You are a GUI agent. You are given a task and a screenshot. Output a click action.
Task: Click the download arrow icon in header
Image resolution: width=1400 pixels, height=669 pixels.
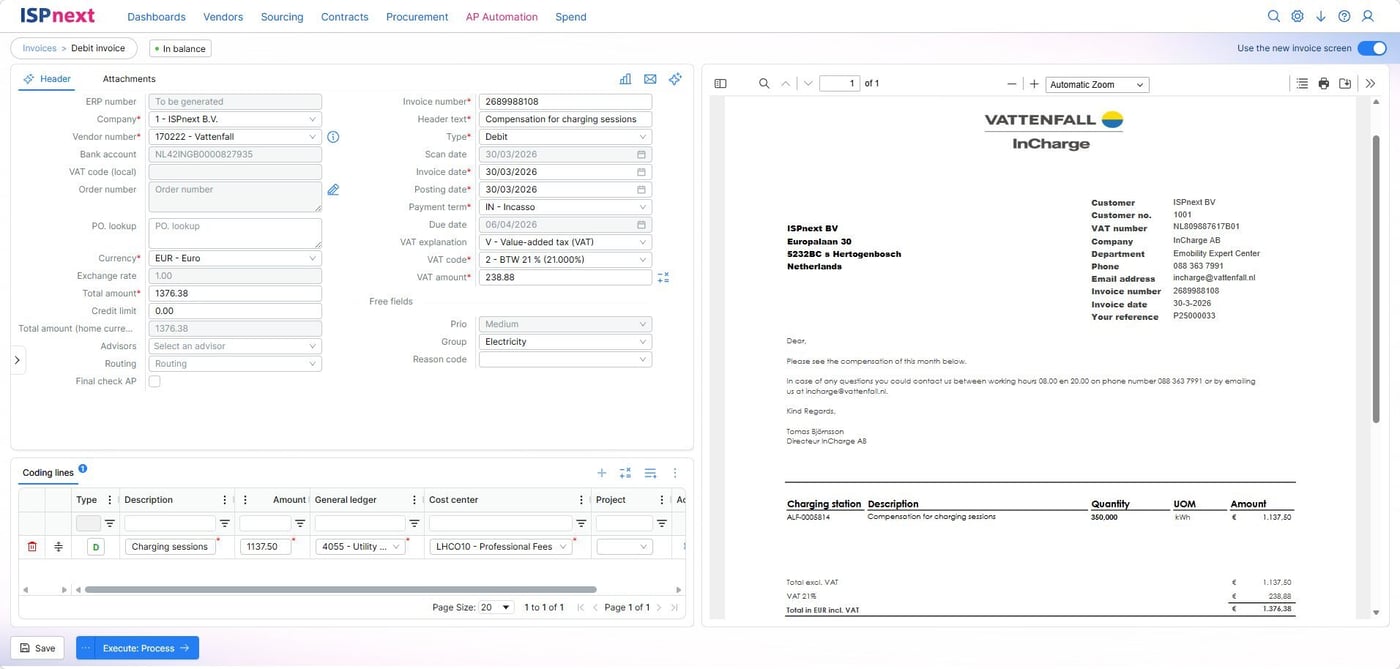(x=1321, y=16)
